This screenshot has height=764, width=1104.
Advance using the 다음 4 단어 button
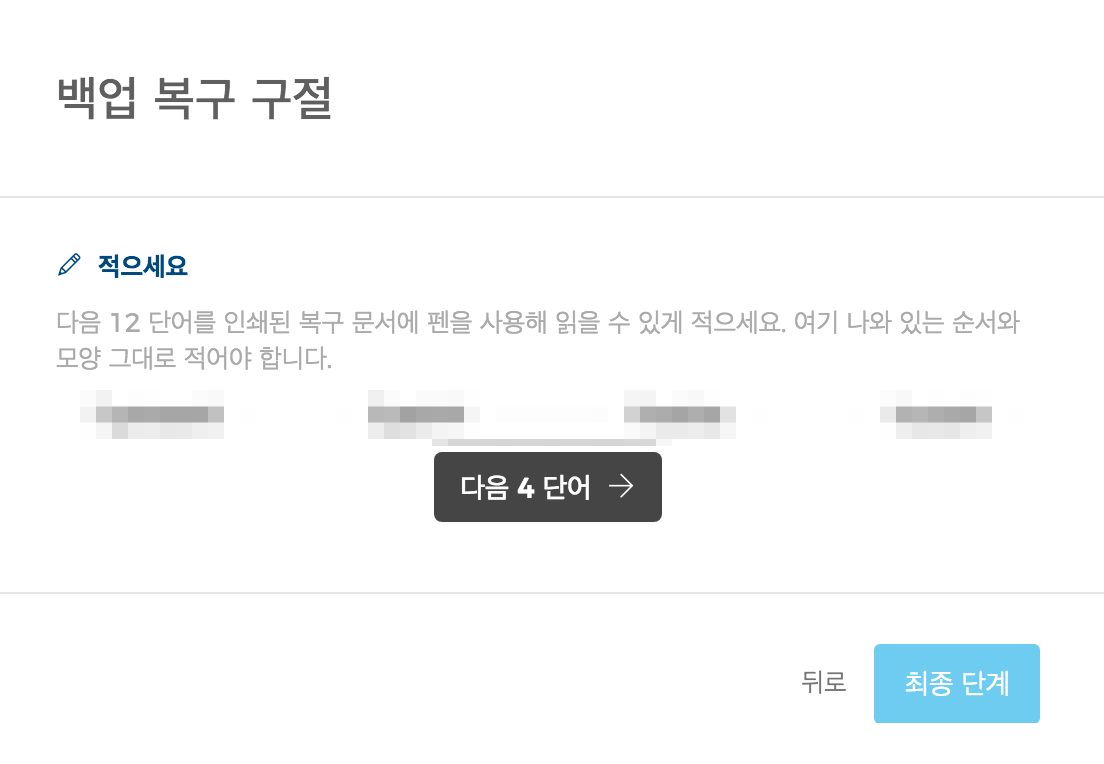pyautogui.click(x=548, y=486)
